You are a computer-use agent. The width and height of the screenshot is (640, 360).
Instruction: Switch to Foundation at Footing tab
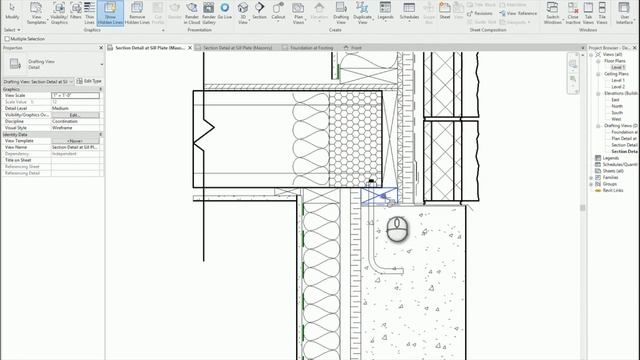tap(311, 48)
